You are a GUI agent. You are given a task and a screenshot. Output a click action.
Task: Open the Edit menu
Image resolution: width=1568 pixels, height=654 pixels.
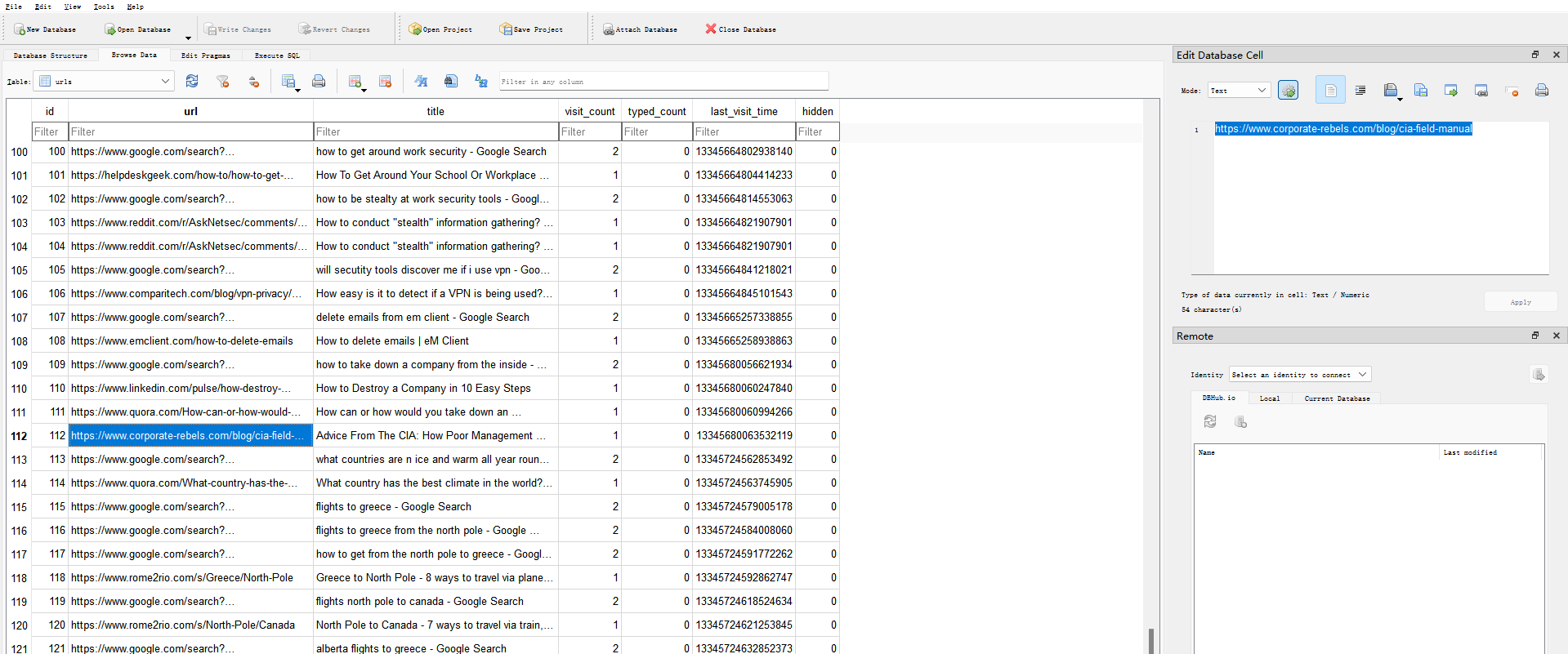tap(43, 7)
